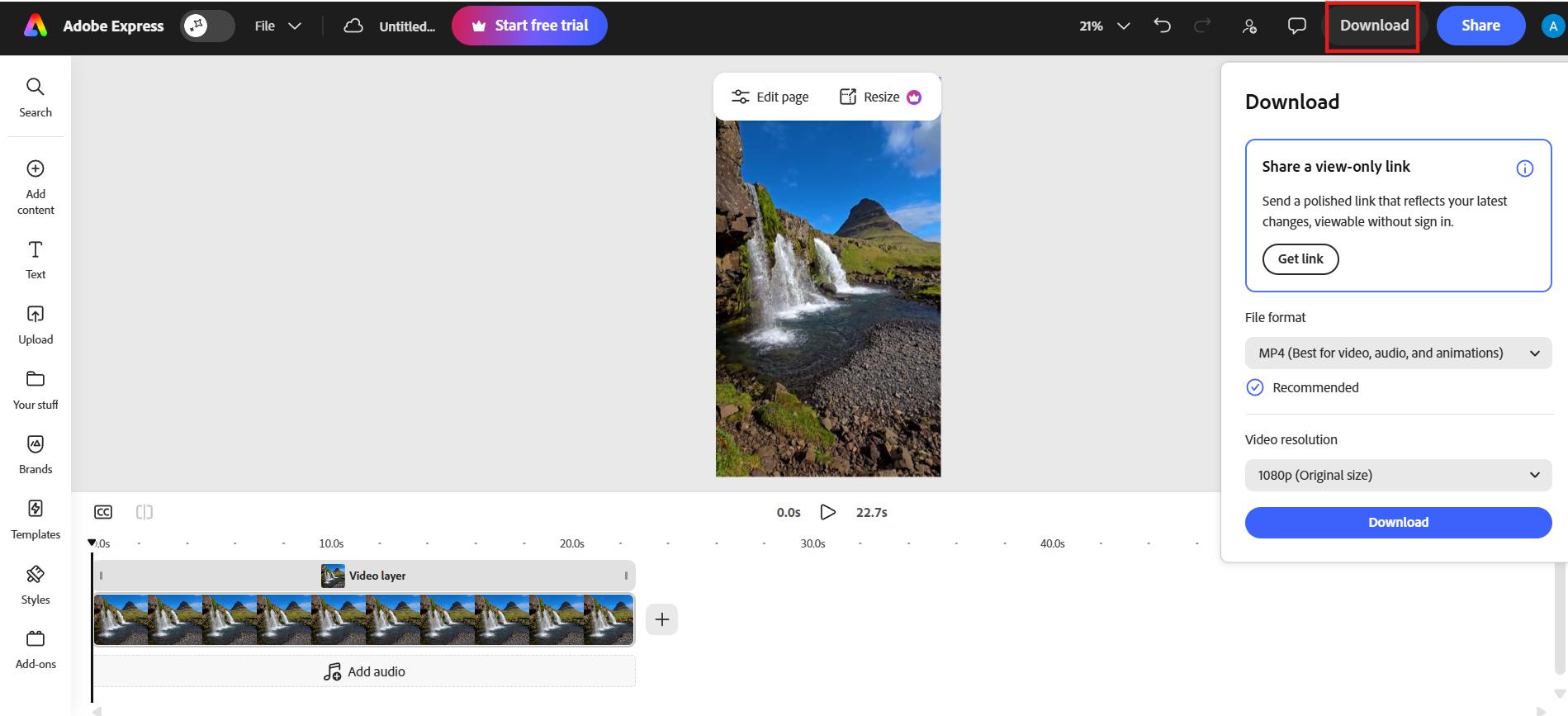Play the video using the play button
Viewport: 1568px width, 716px height.
827,512
